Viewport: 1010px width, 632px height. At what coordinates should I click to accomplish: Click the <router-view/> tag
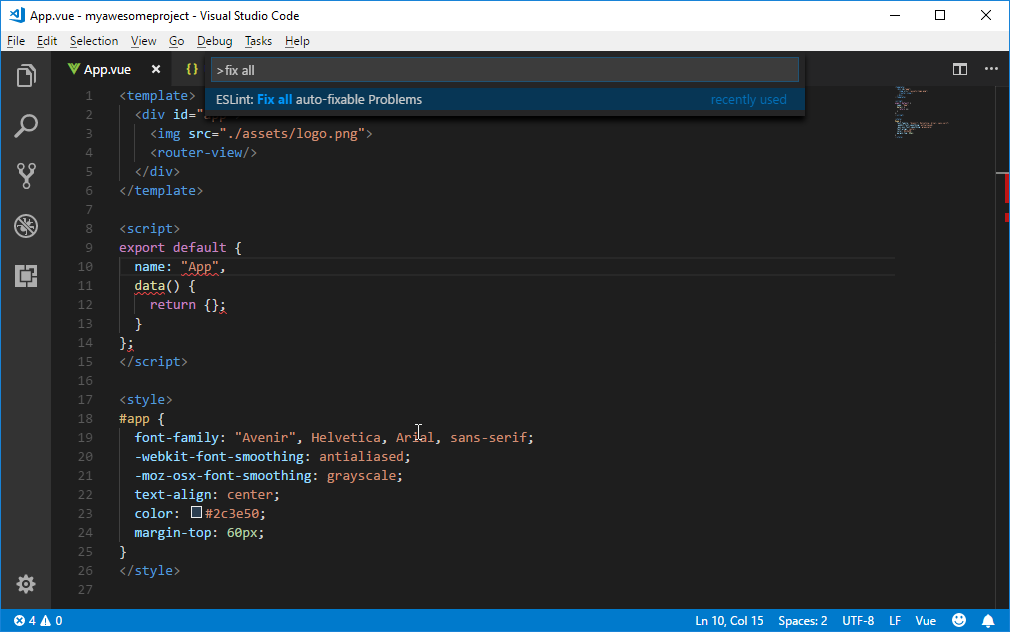click(204, 153)
